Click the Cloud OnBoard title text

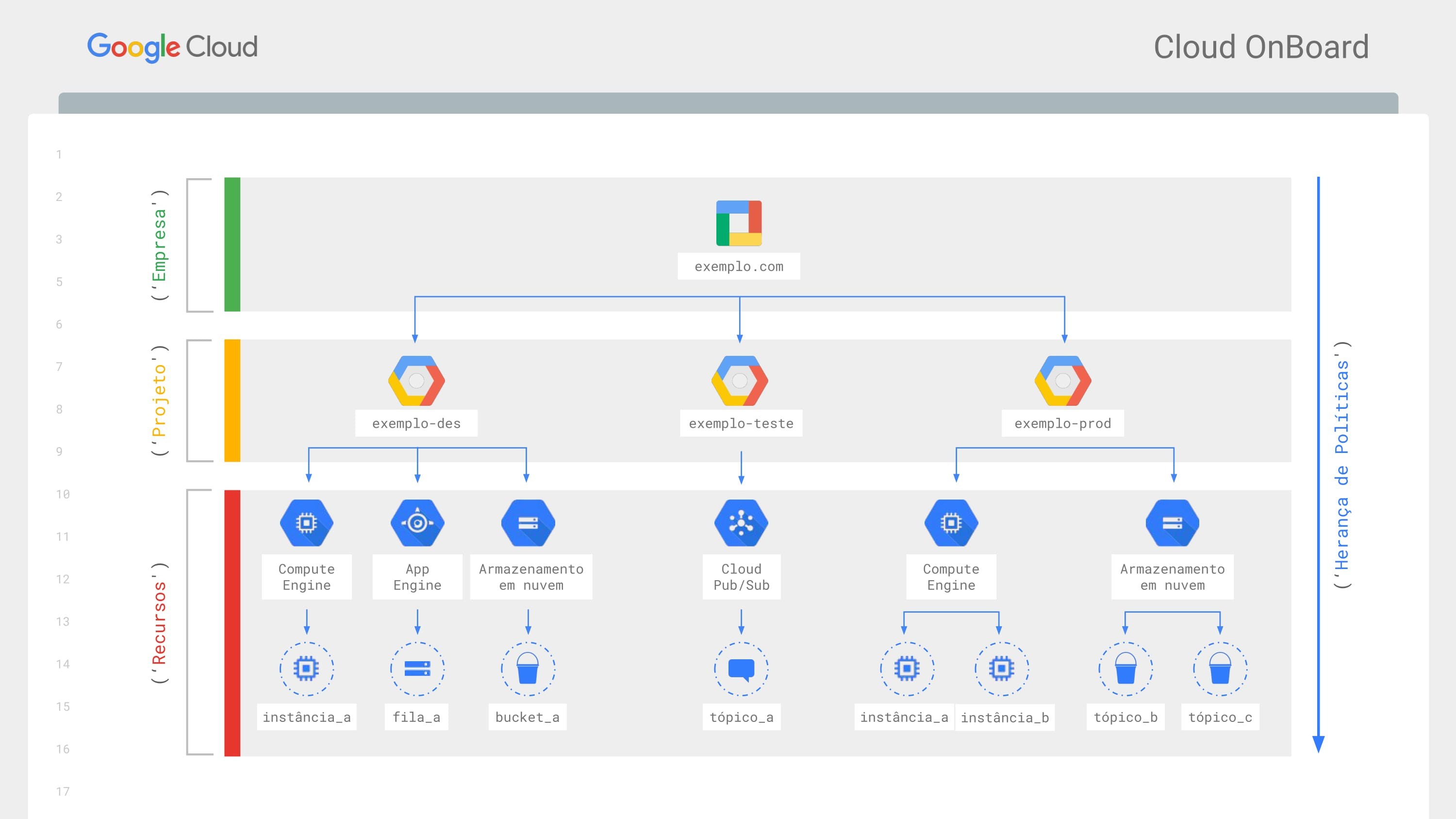[1261, 47]
